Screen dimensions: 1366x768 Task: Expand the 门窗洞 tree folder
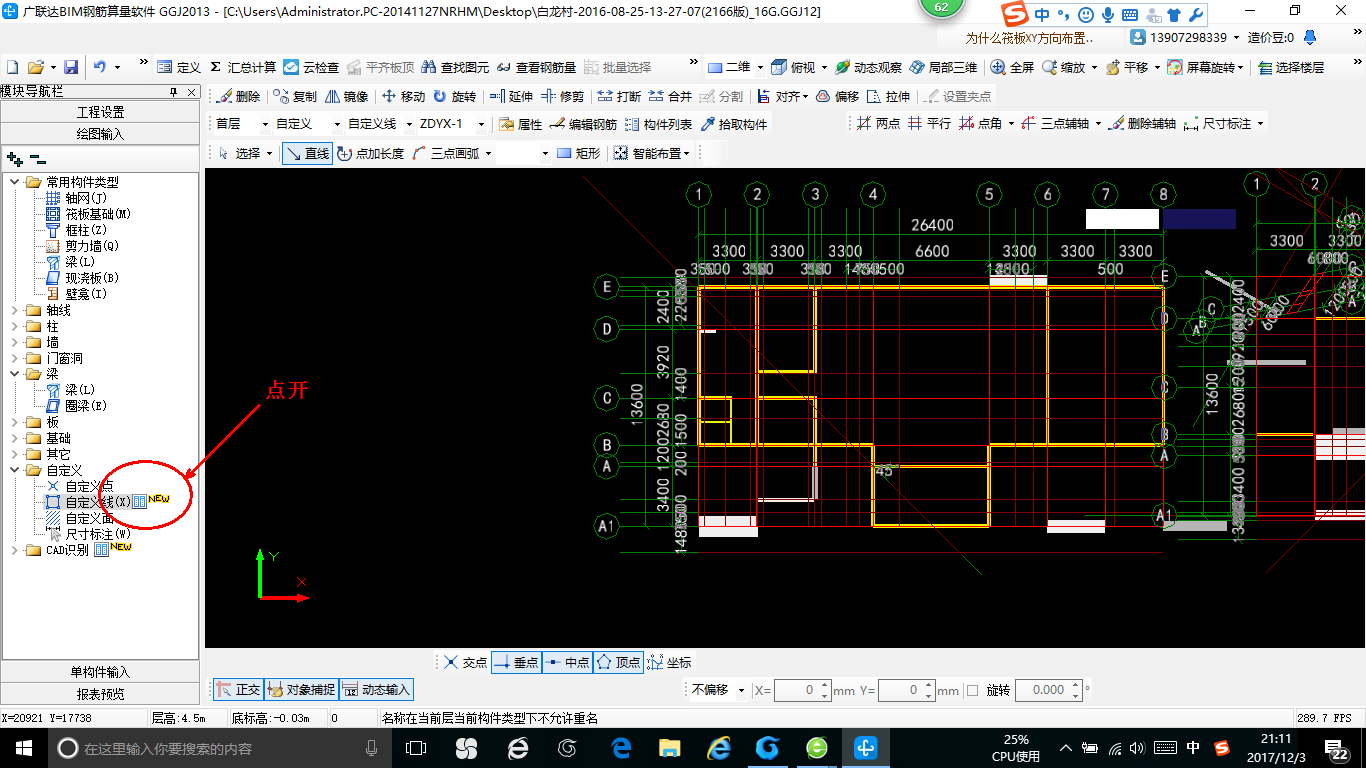pos(15,358)
